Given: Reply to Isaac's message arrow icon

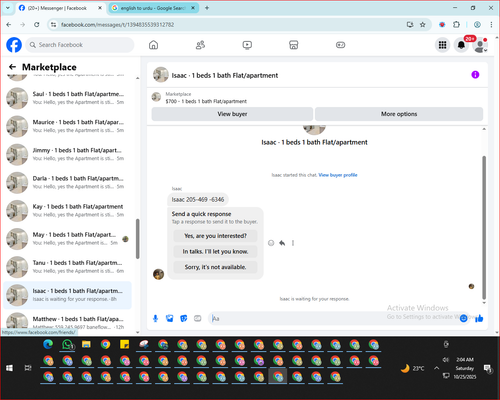Looking at the screenshot, I should pyautogui.click(x=282, y=243).
